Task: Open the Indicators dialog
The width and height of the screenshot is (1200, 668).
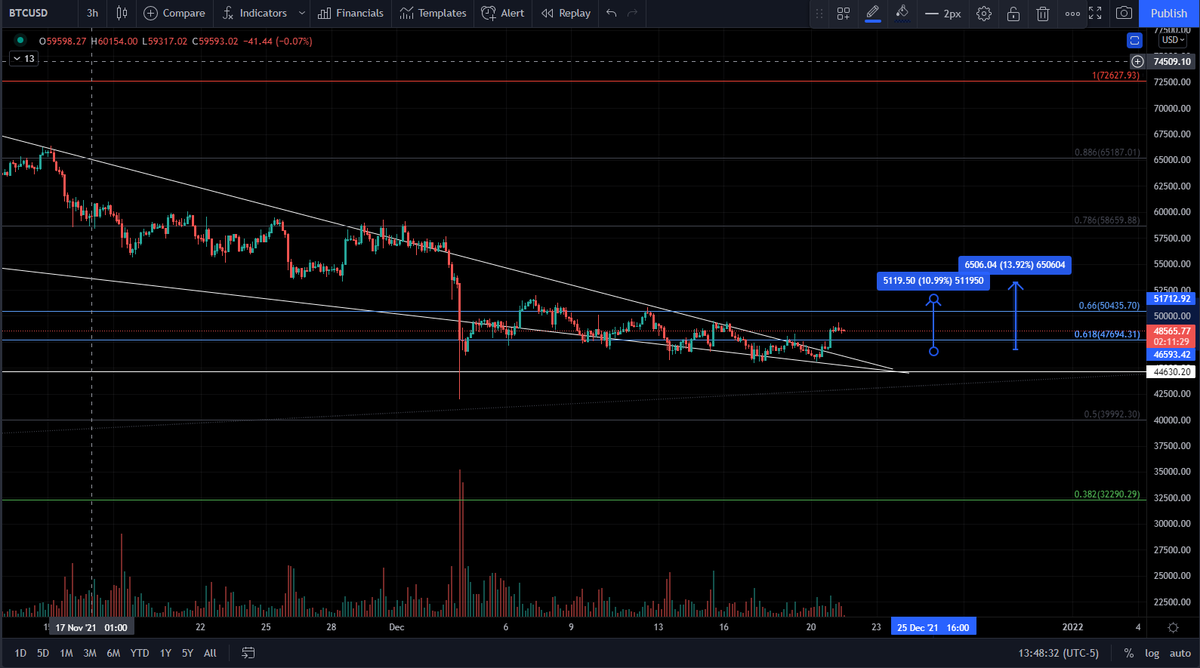Action: [x=254, y=13]
